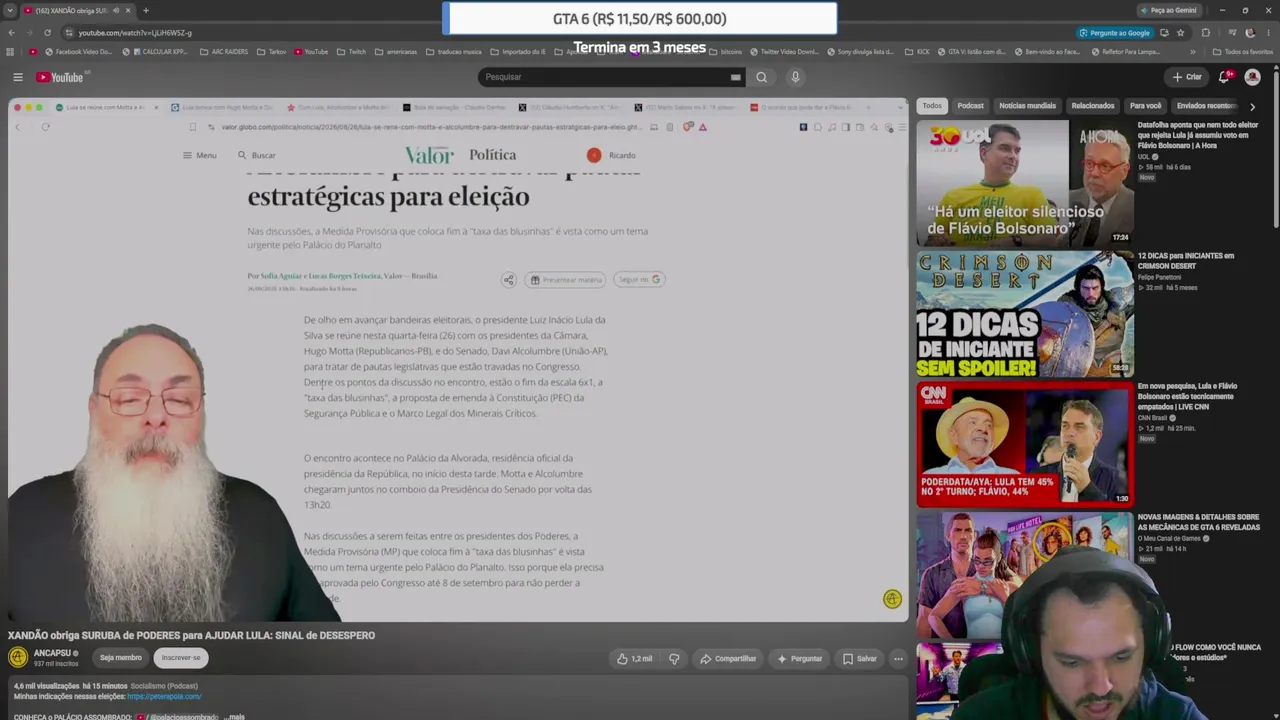The height and width of the screenshot is (720, 1280).
Task: Select the 'Notícias mundiais' filter chip
Action: click(x=1027, y=106)
